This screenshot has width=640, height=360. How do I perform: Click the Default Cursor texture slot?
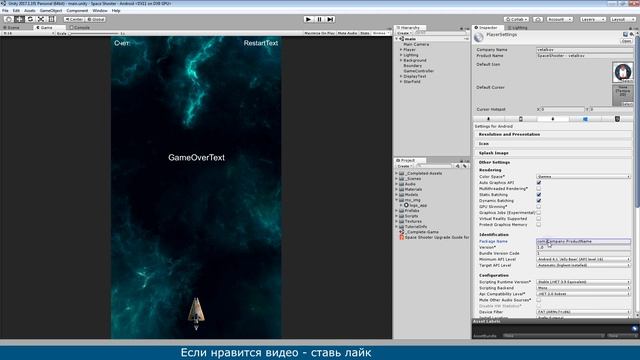(x=622, y=95)
